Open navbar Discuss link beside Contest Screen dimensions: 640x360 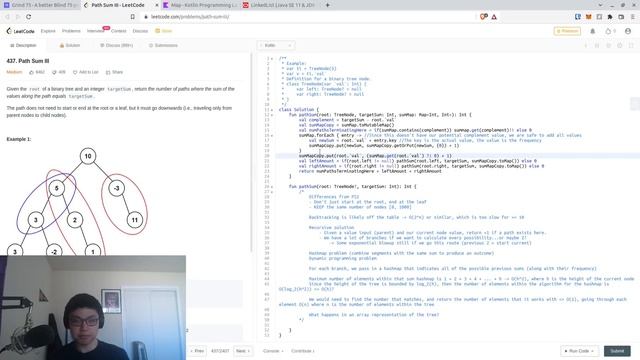(140, 31)
